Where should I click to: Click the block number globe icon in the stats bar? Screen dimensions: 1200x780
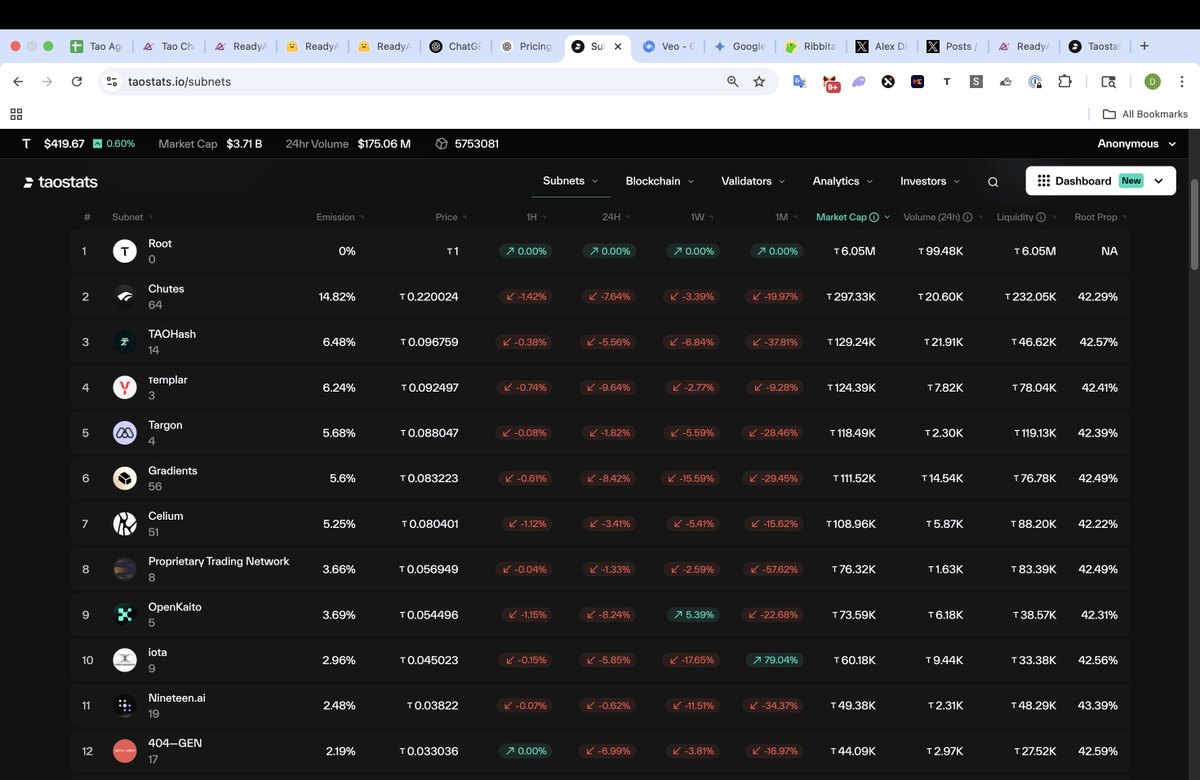[x=440, y=143]
